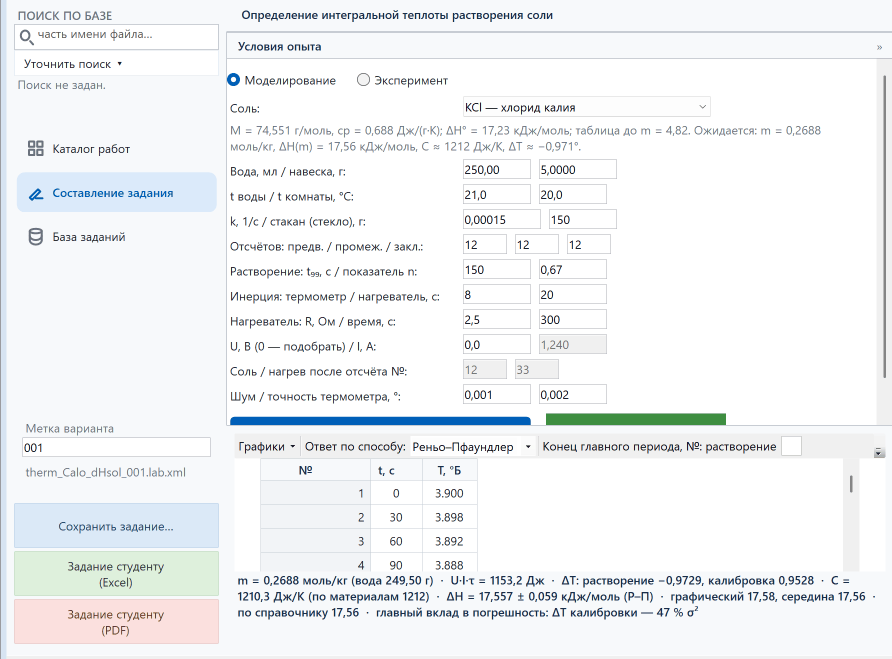Click the T, °Б column header

[449, 471]
